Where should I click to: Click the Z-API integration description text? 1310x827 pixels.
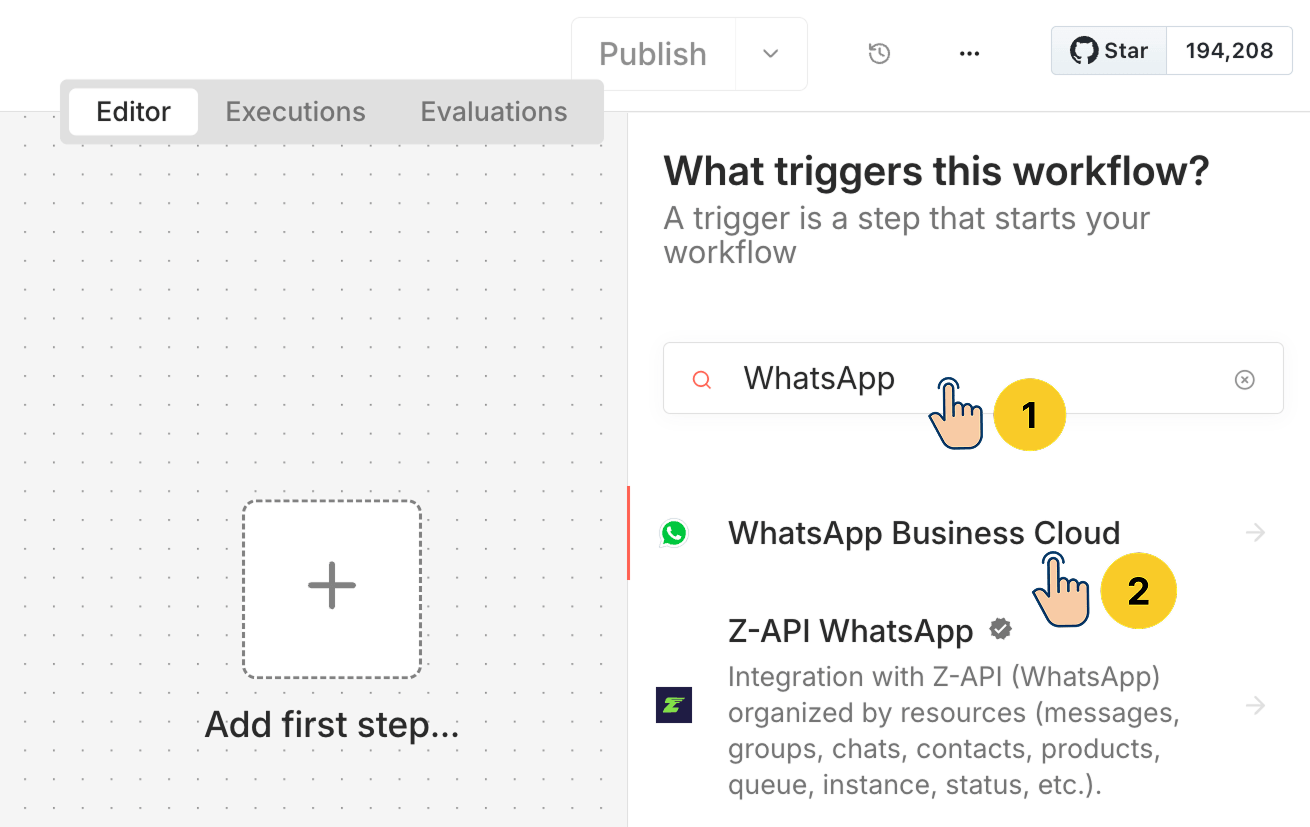pyautogui.click(x=954, y=731)
